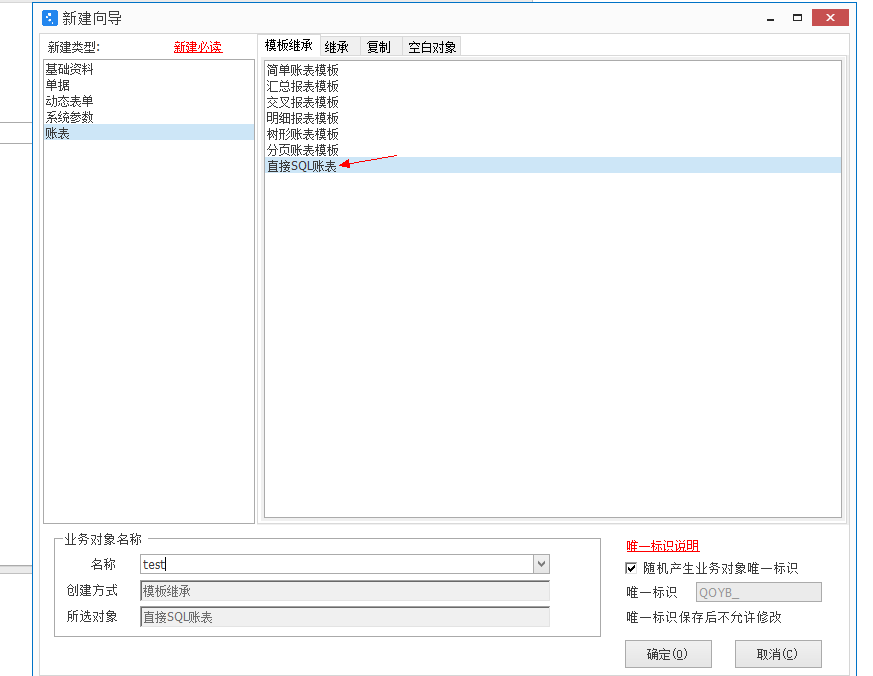Screen dimensions: 873x676
Task: Select 账表 in the type list
Action: pyautogui.click(x=58, y=133)
